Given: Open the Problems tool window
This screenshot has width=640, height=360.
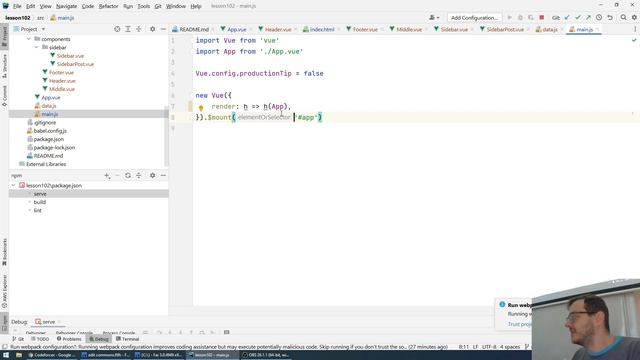Looking at the screenshot, I should tap(69, 339).
